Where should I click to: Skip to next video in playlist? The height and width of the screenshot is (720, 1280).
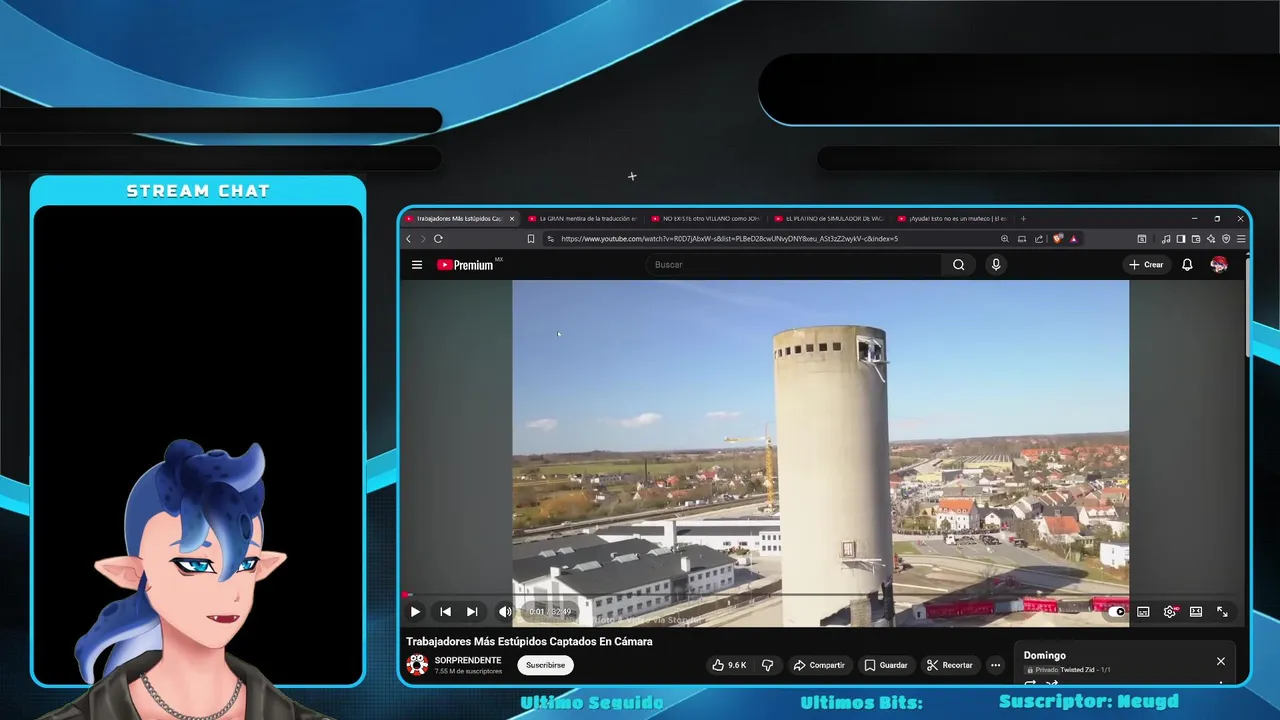(x=472, y=612)
